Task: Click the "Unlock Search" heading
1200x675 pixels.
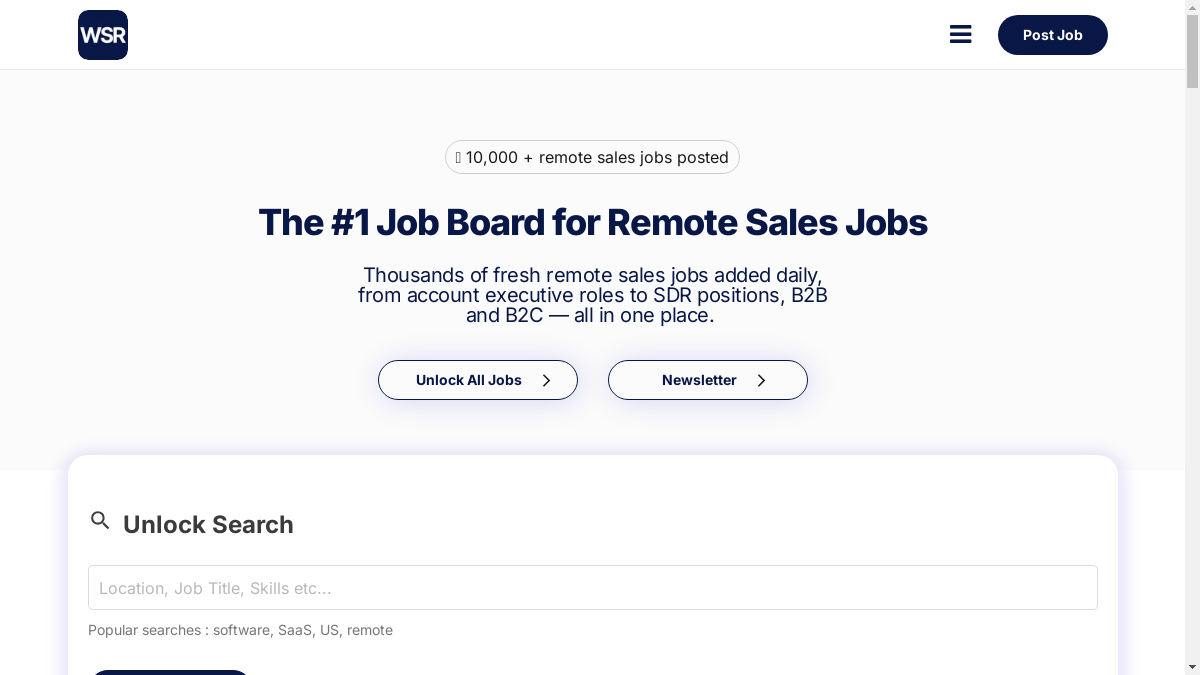Action: [x=208, y=525]
